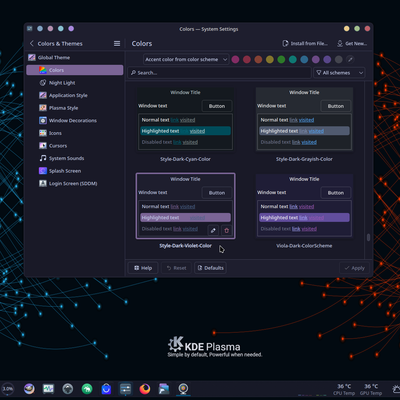
Task: Click the color scheme search field
Action: pos(219,73)
